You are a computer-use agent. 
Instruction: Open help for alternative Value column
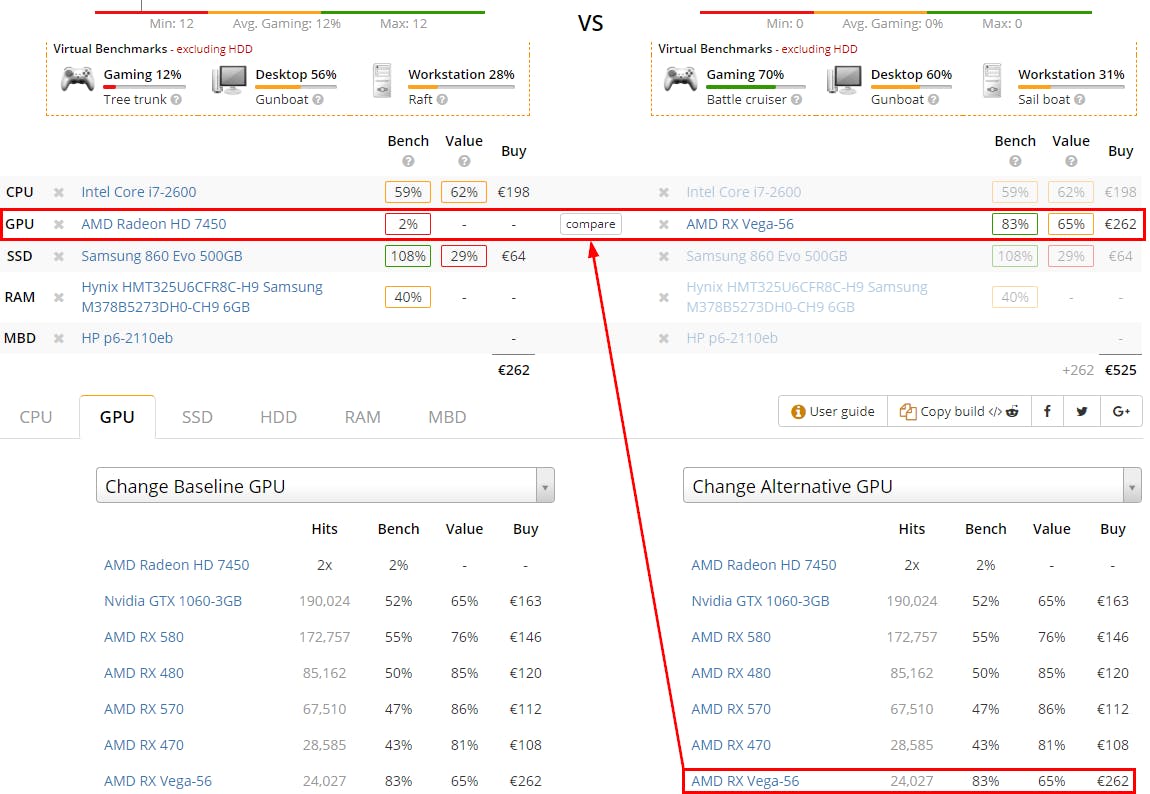point(1071,161)
